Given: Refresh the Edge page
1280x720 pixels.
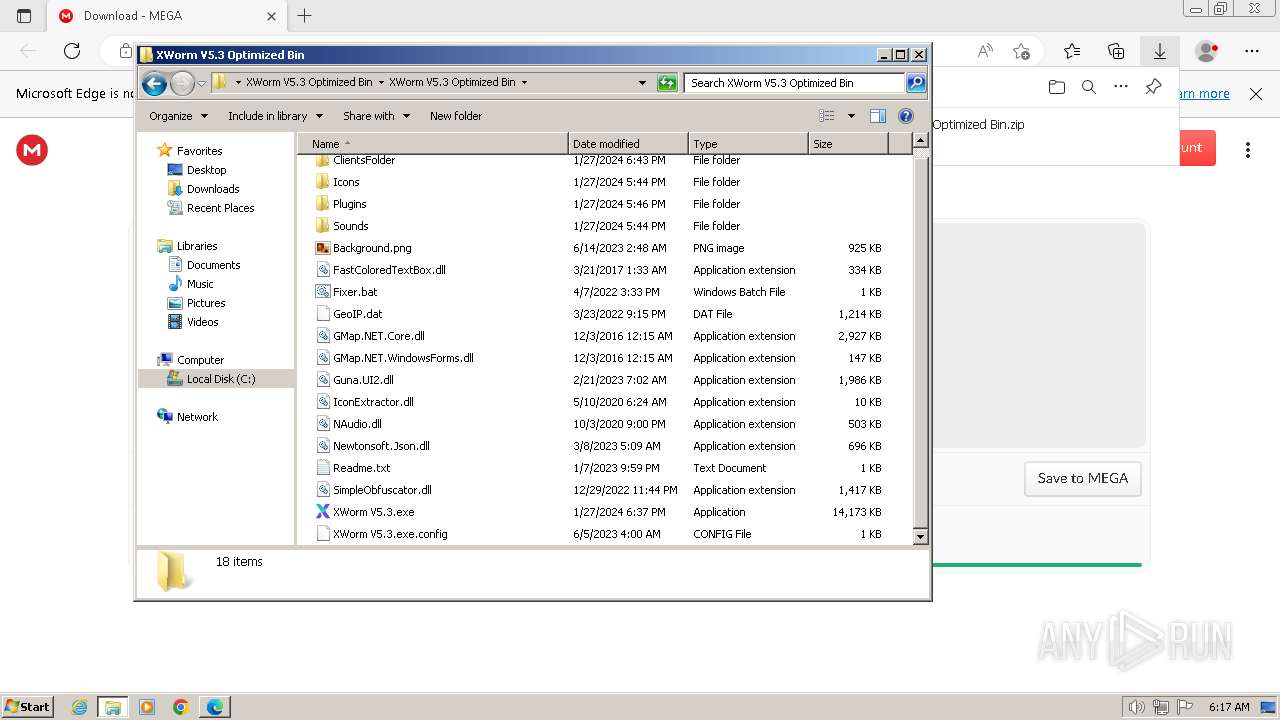Looking at the screenshot, I should click(x=72, y=51).
